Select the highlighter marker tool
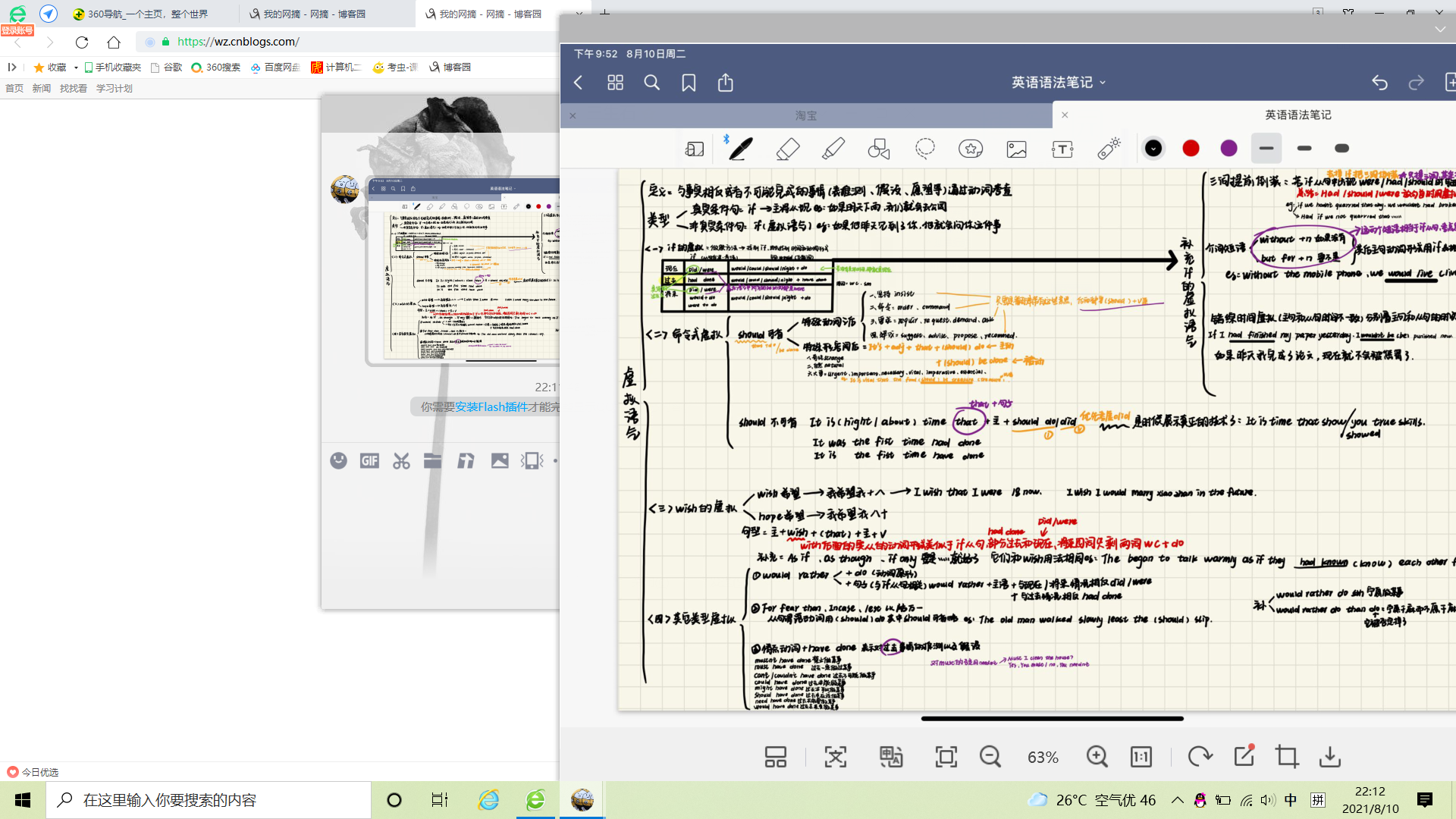This screenshot has width=1456, height=819. 833,149
